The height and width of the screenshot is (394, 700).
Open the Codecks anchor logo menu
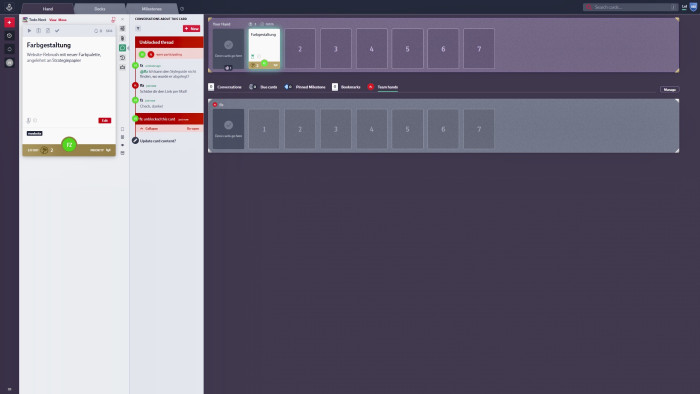9,7
